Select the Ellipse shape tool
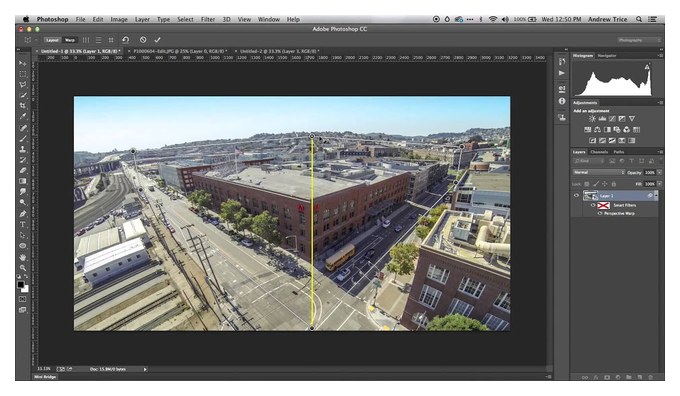The image size is (680, 396). [23, 245]
